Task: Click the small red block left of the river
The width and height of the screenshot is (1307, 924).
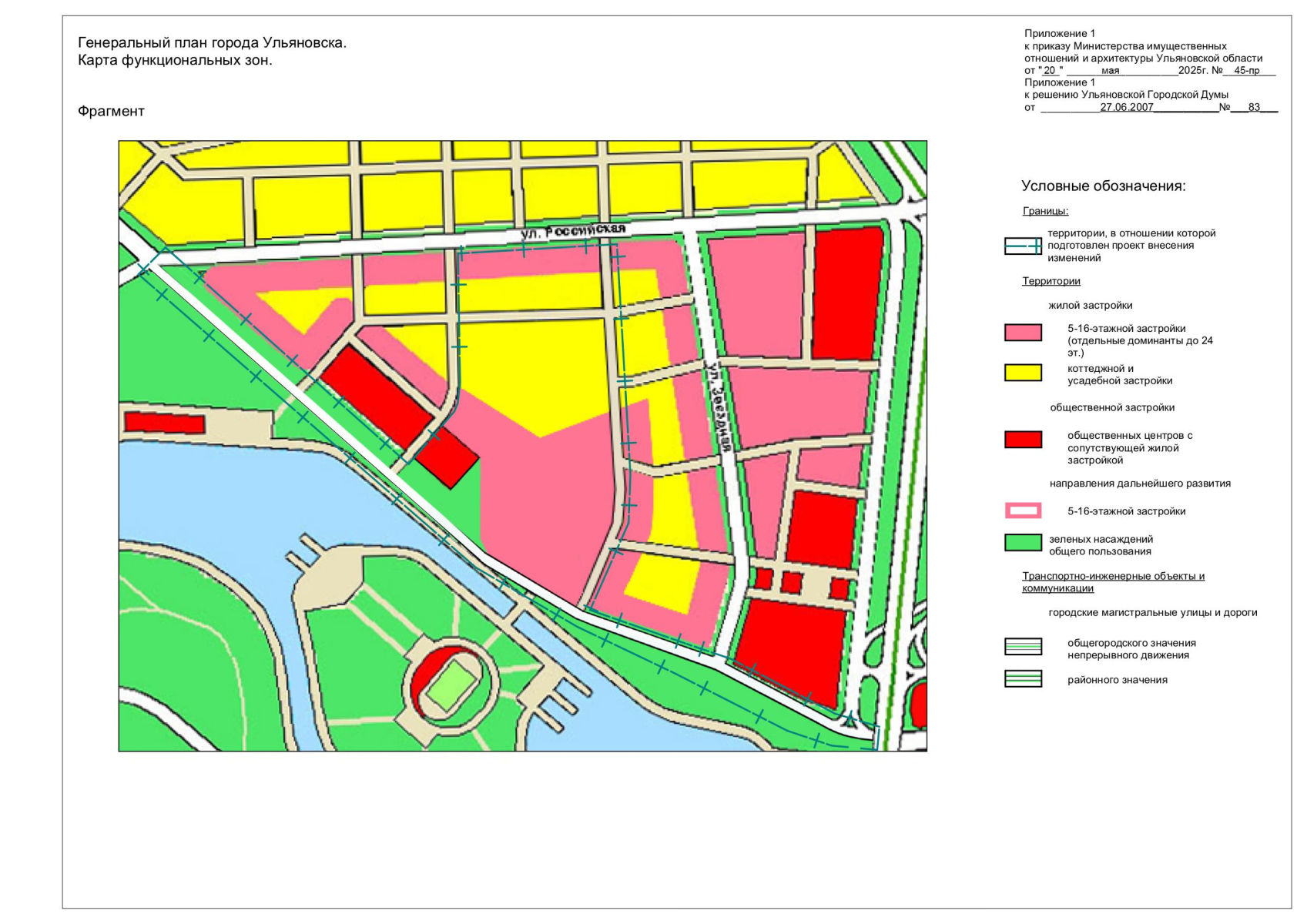Action: click(164, 422)
